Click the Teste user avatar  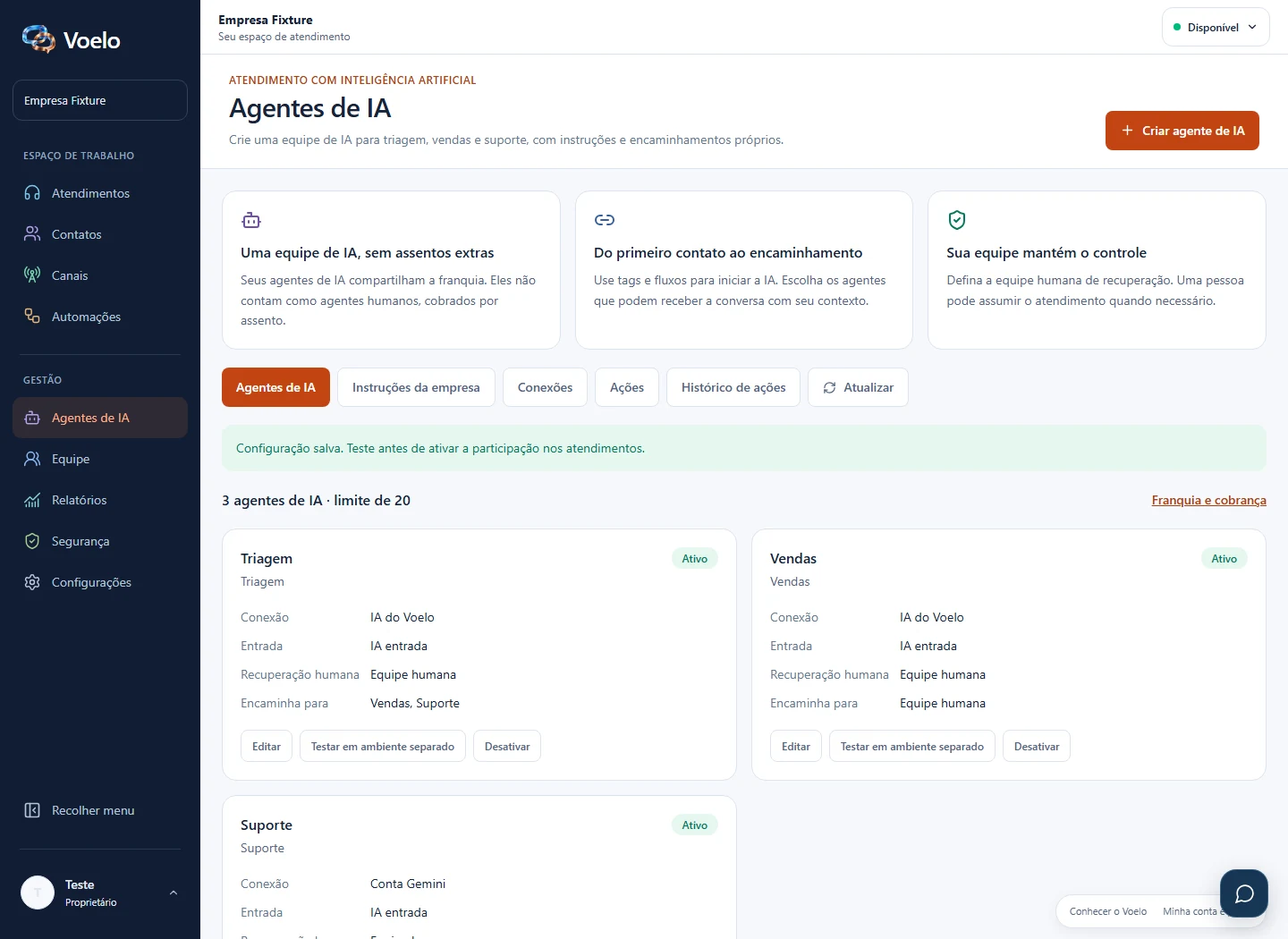click(x=38, y=892)
